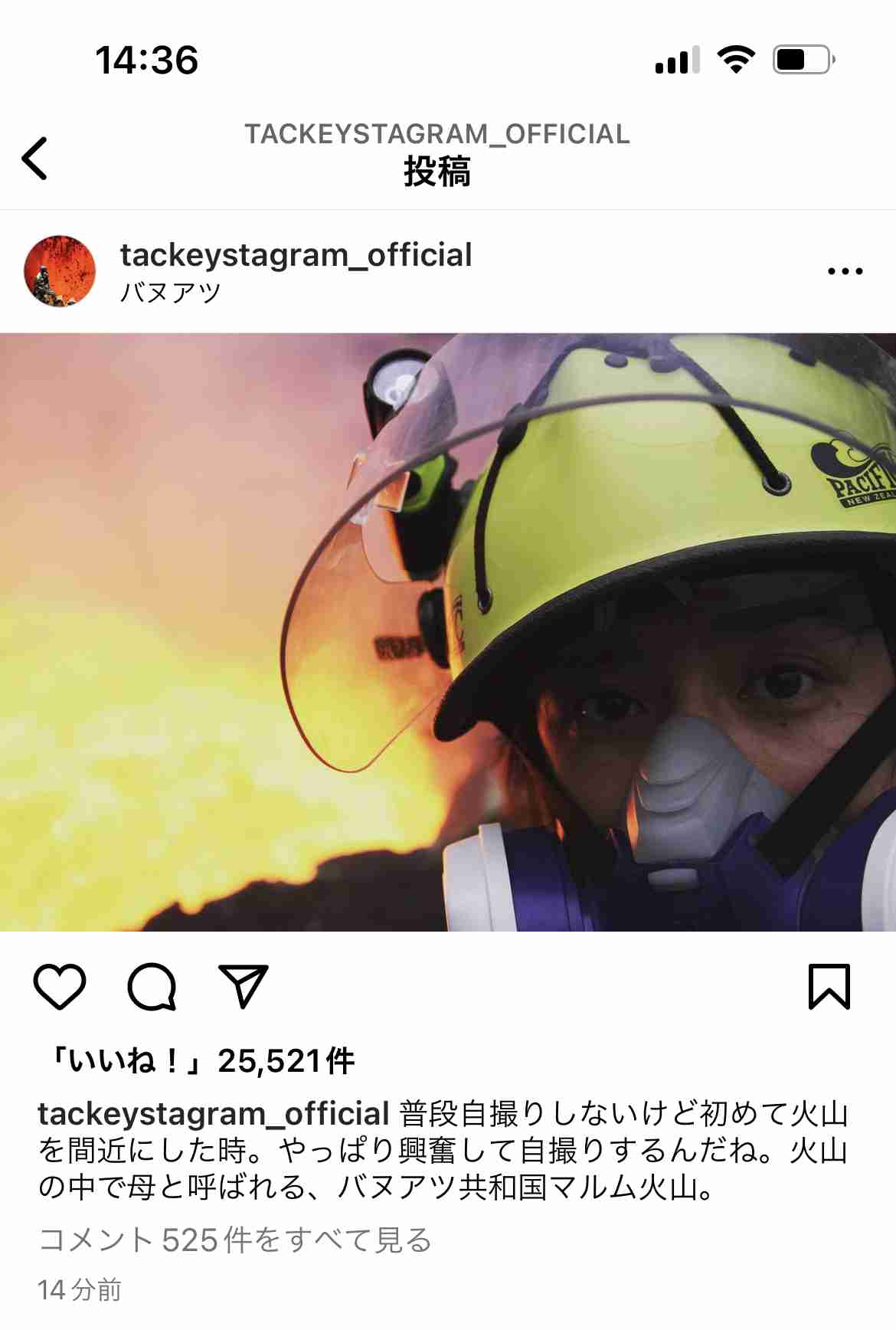Share the post with the paper plane icon
This screenshot has height=1330, width=896.
coord(244,986)
